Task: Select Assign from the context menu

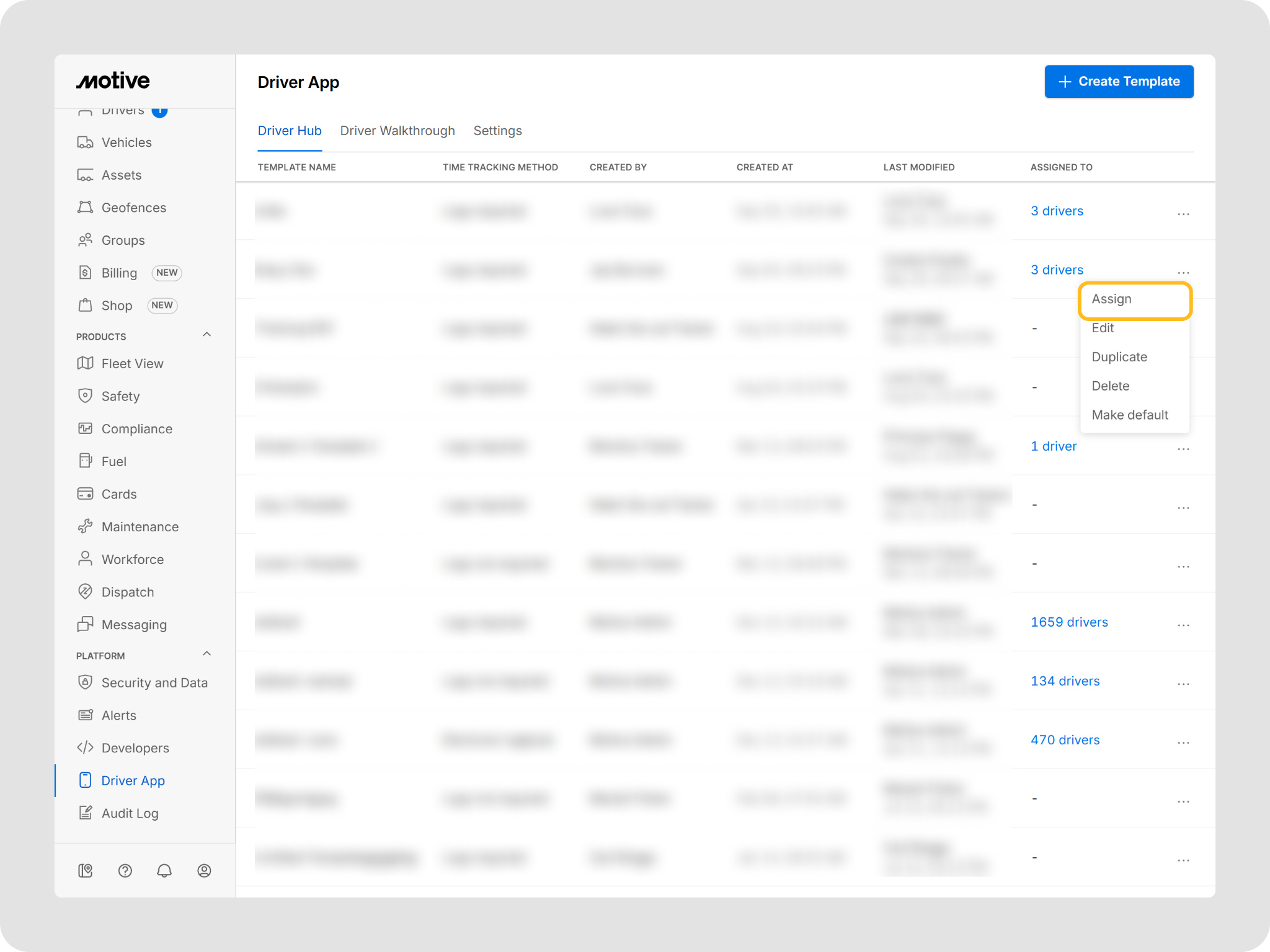Action: 1111,299
